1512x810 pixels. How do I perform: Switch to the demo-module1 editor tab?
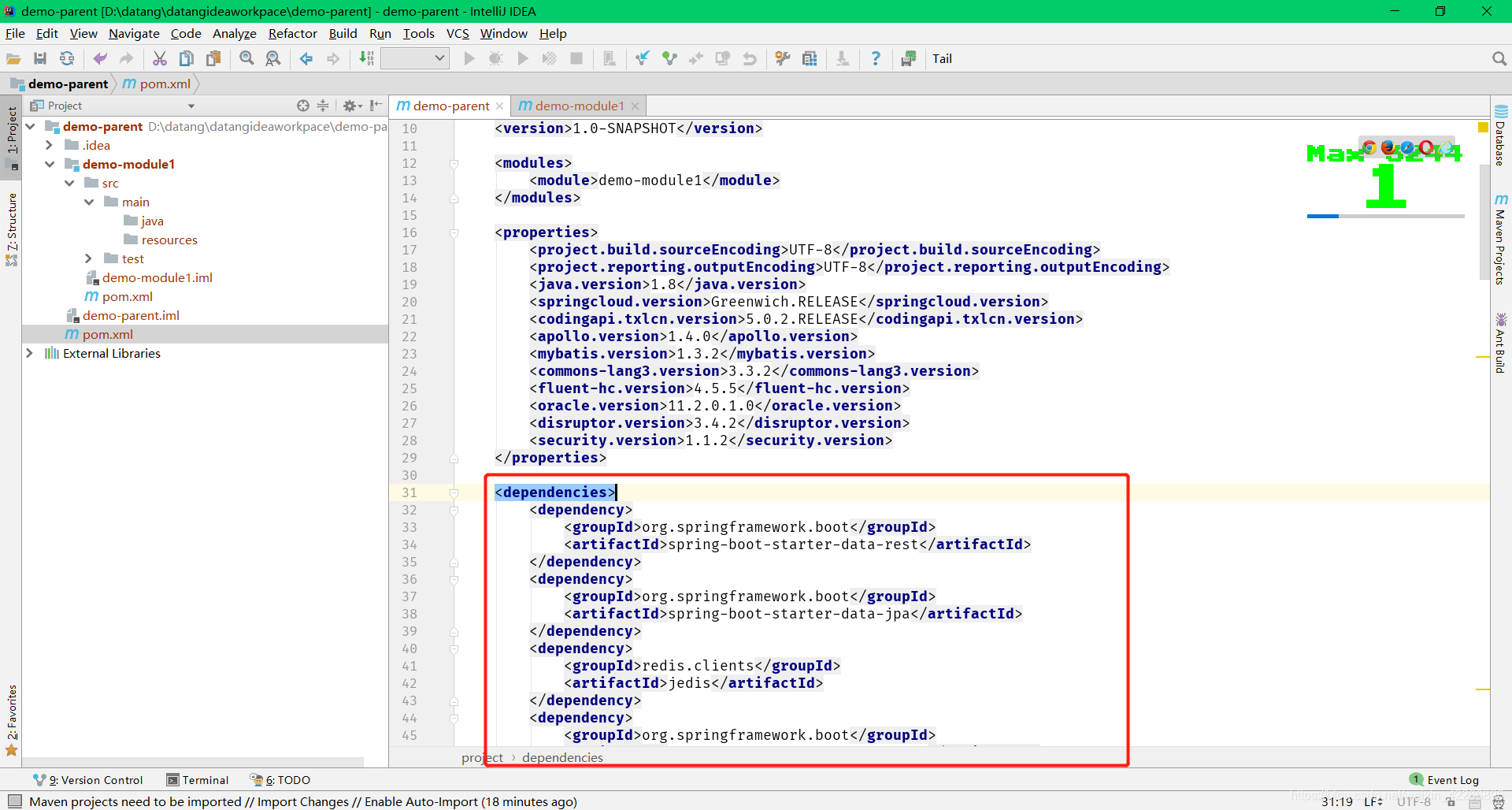(580, 106)
